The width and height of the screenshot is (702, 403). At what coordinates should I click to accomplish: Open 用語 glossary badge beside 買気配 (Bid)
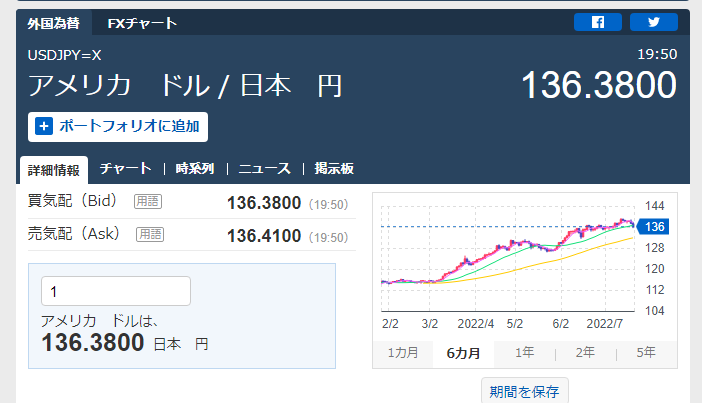(149, 202)
